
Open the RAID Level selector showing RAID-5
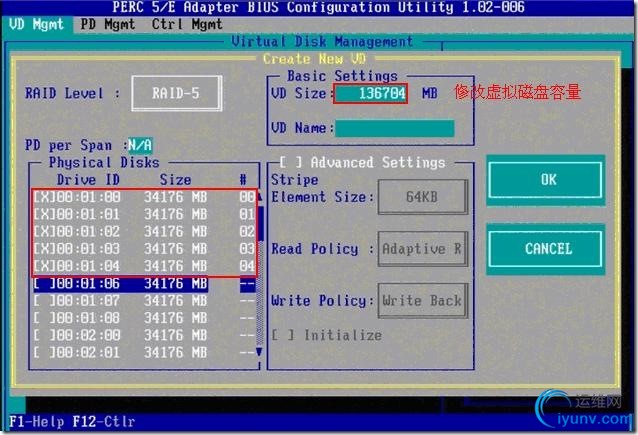(x=177, y=93)
